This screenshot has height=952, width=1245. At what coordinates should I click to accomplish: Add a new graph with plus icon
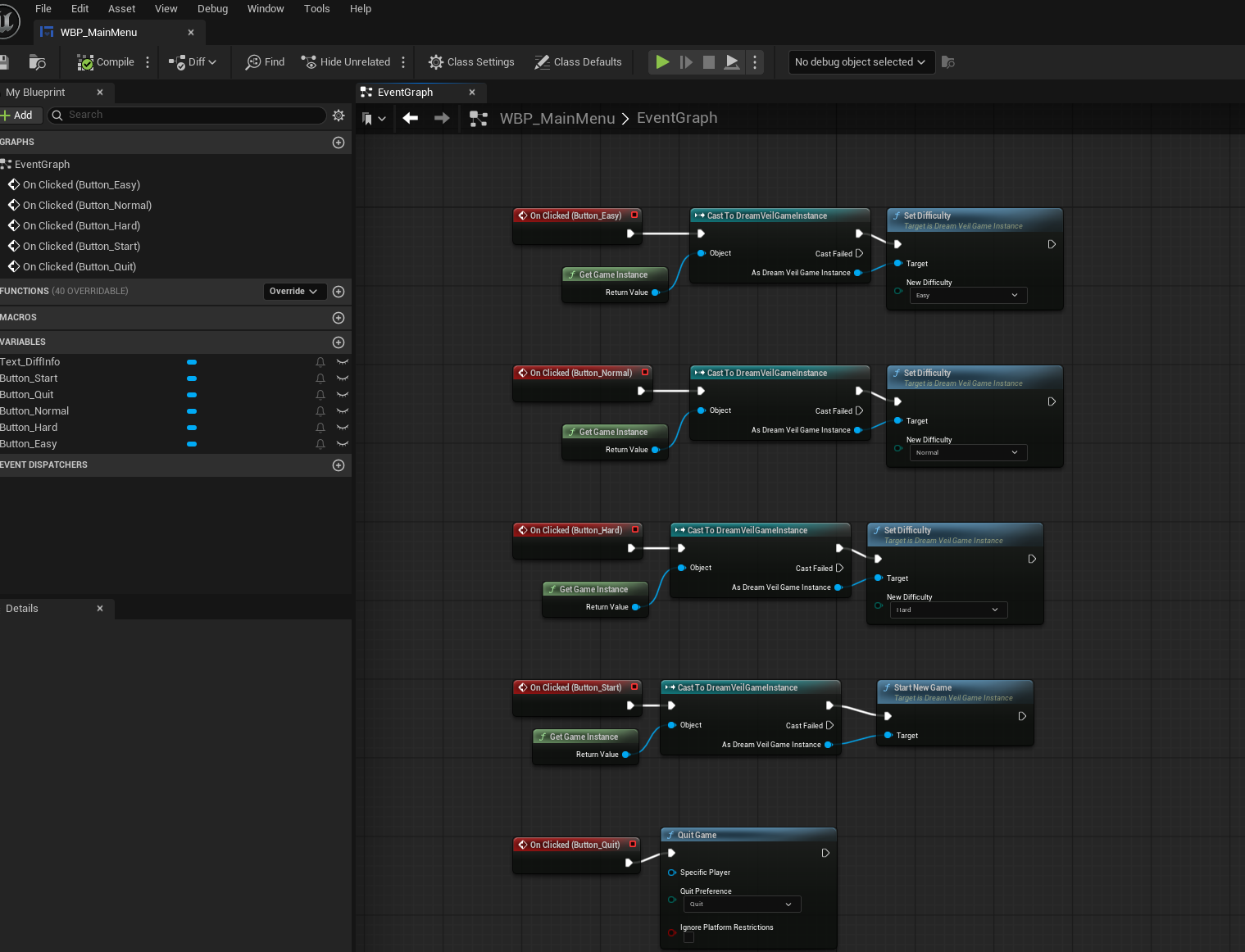click(339, 143)
